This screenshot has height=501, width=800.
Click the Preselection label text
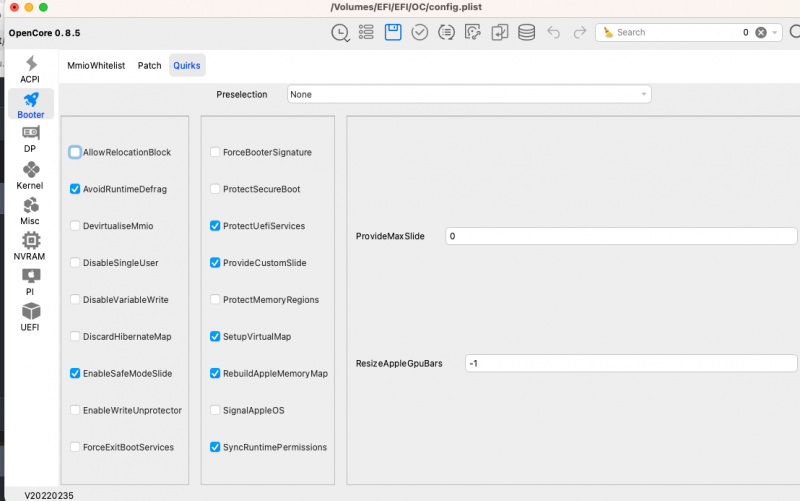click(x=242, y=94)
